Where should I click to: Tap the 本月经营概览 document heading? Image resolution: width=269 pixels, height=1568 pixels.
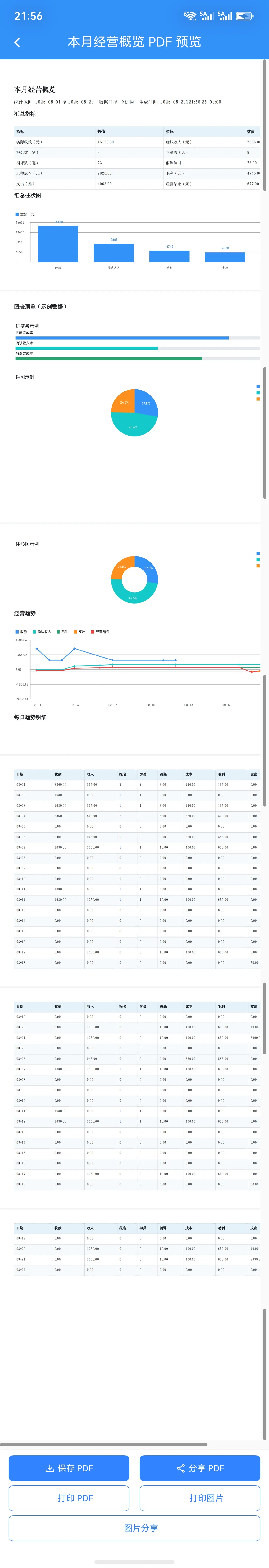point(35,90)
